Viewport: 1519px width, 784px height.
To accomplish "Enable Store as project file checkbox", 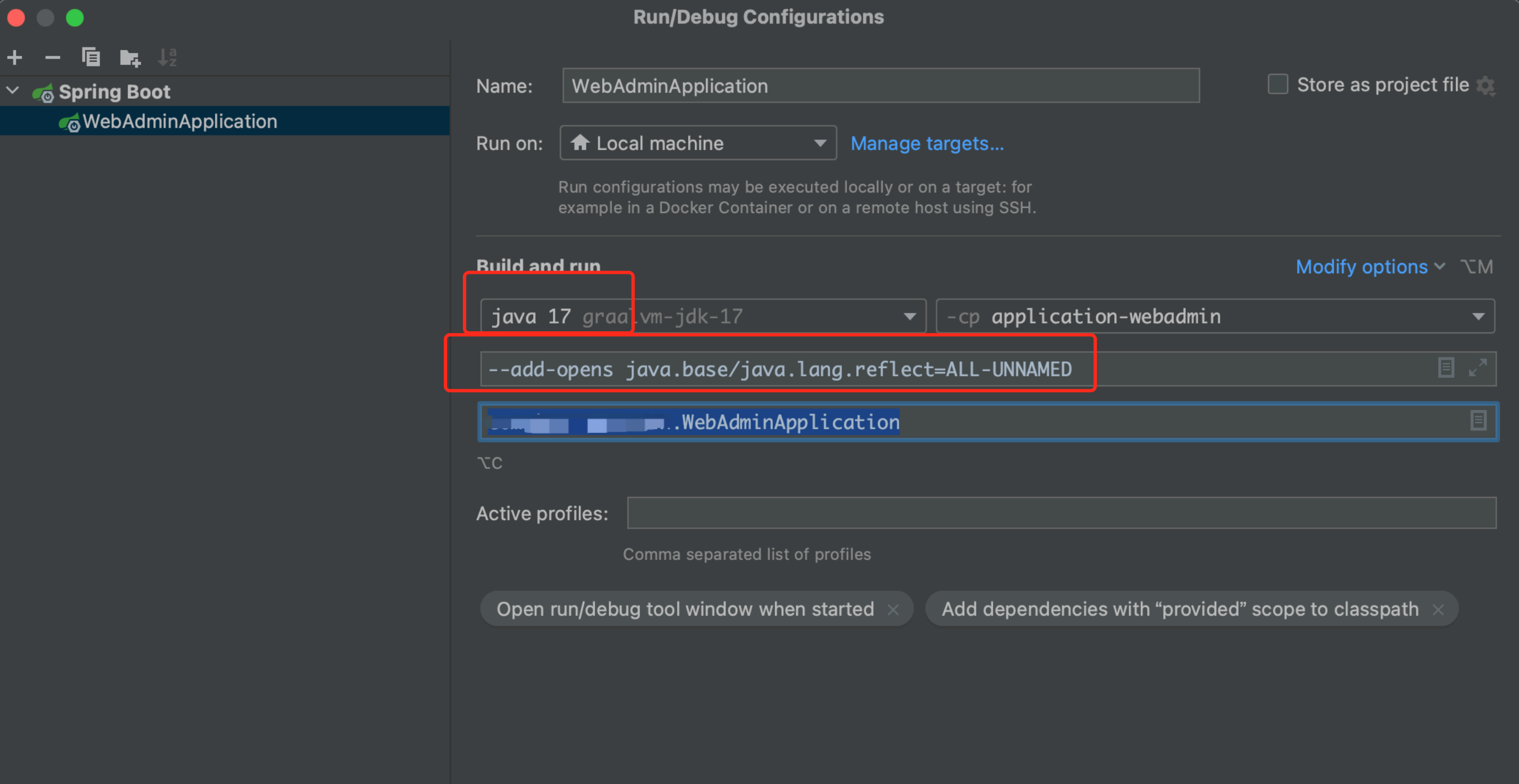I will 1277,84.
